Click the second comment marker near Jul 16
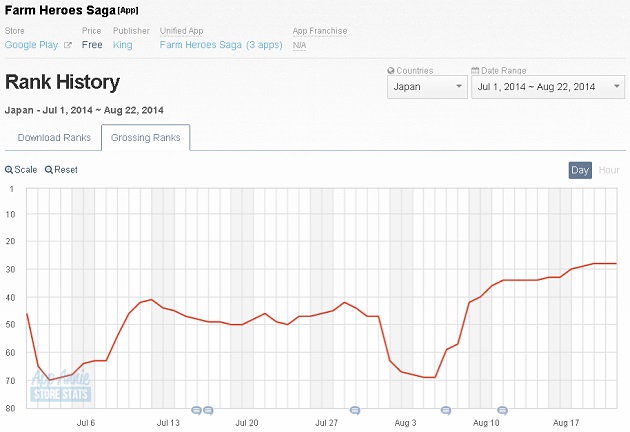Image resolution: width=630 pixels, height=432 pixels. 208,410
